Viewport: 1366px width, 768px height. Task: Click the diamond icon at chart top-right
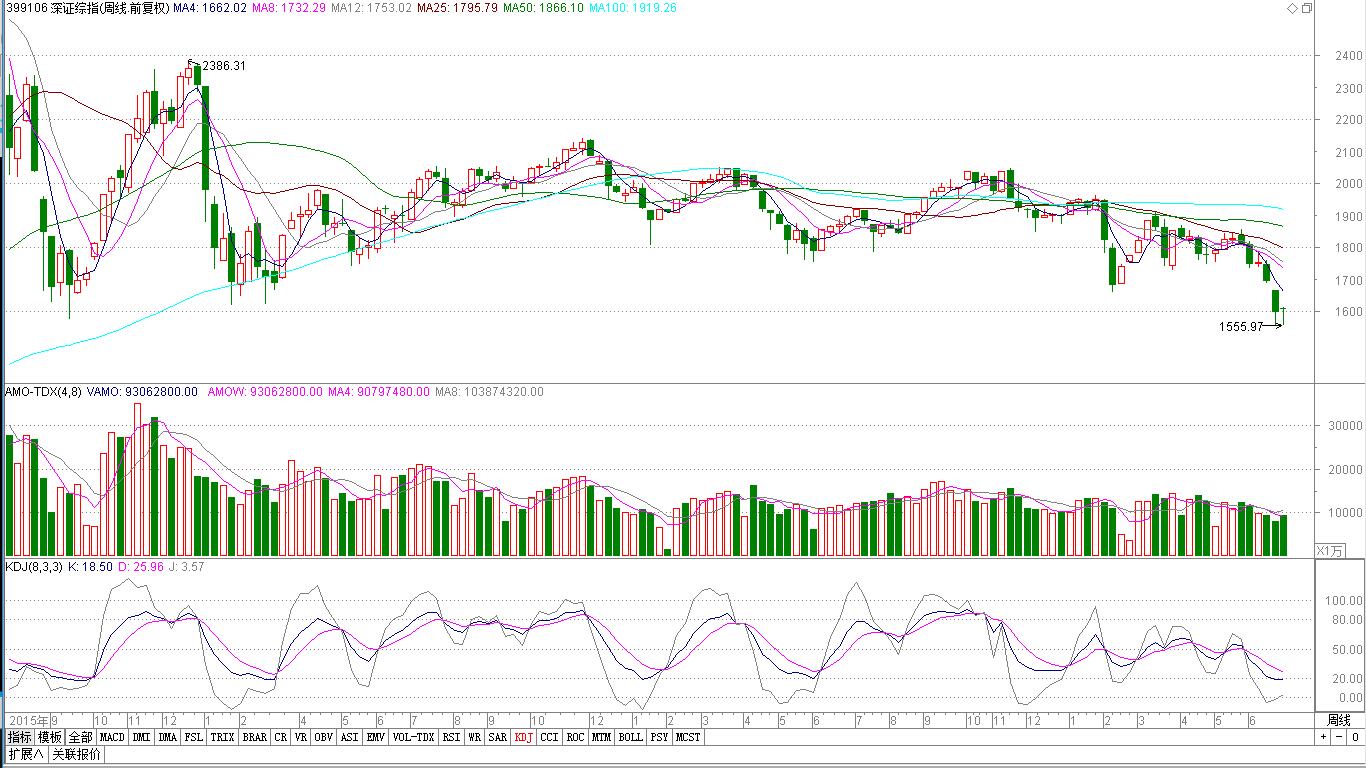click(1292, 8)
